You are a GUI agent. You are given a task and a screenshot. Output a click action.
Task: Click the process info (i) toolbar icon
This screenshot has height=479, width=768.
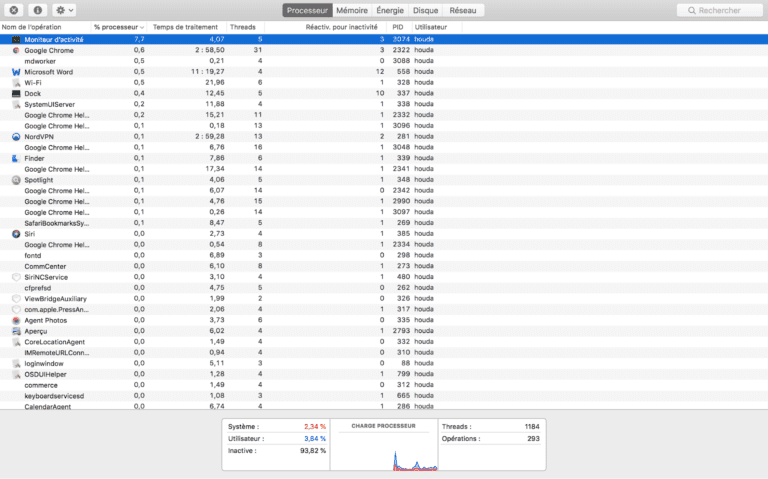click(37, 10)
